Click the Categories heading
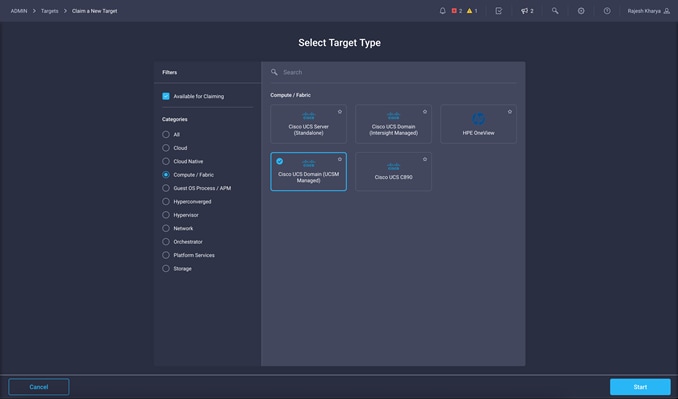The image size is (678, 399). point(175,119)
